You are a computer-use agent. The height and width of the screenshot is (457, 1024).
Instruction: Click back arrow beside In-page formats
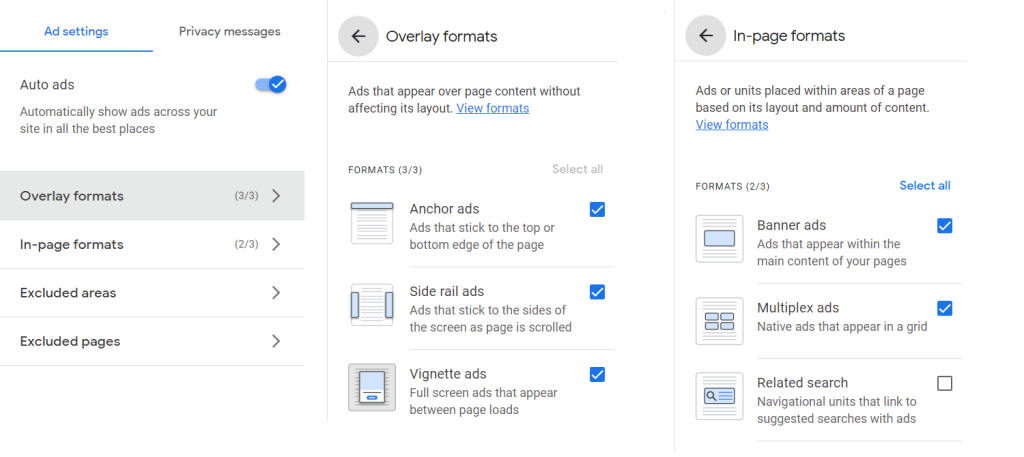[705, 36]
